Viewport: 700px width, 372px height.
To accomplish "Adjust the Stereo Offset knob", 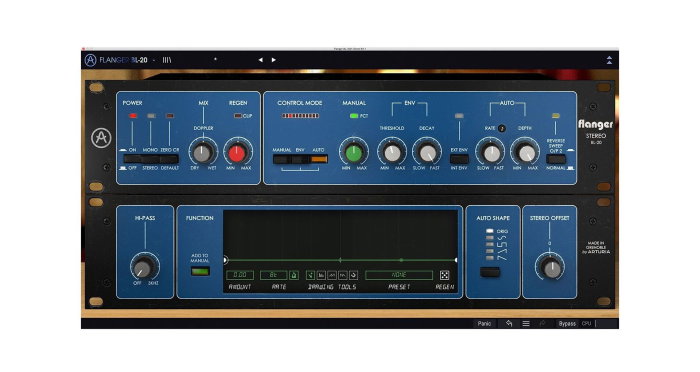I will 552,268.
